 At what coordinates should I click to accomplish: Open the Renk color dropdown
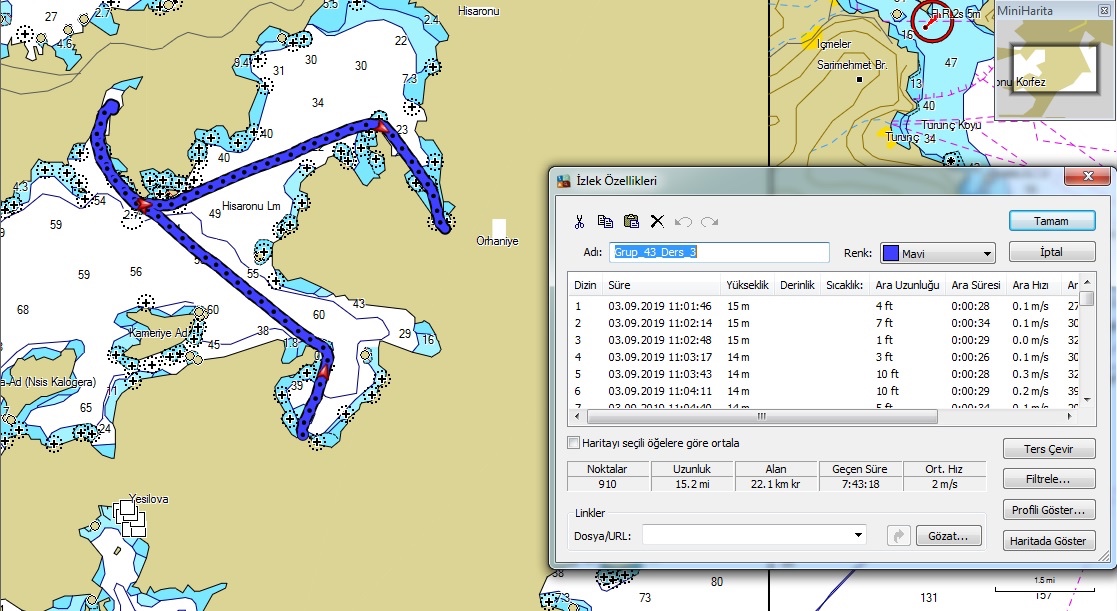pyautogui.click(x=987, y=254)
